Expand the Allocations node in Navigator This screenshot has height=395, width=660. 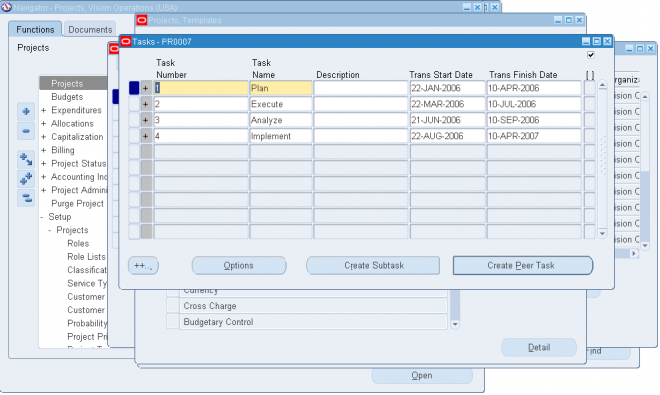point(43,124)
